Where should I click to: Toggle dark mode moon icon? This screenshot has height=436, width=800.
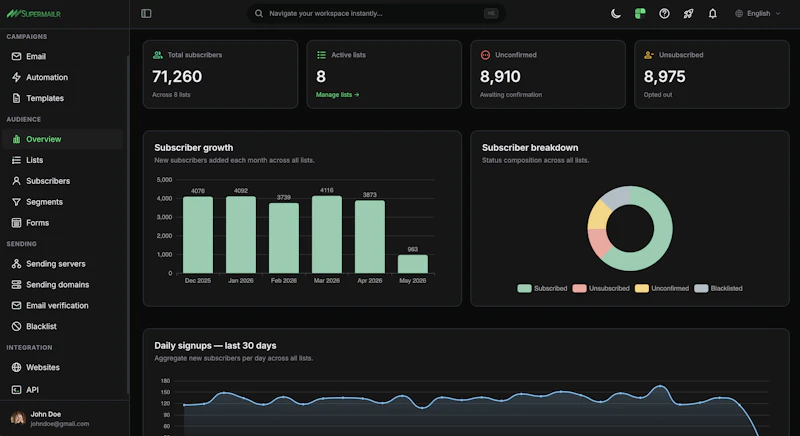pyautogui.click(x=616, y=13)
